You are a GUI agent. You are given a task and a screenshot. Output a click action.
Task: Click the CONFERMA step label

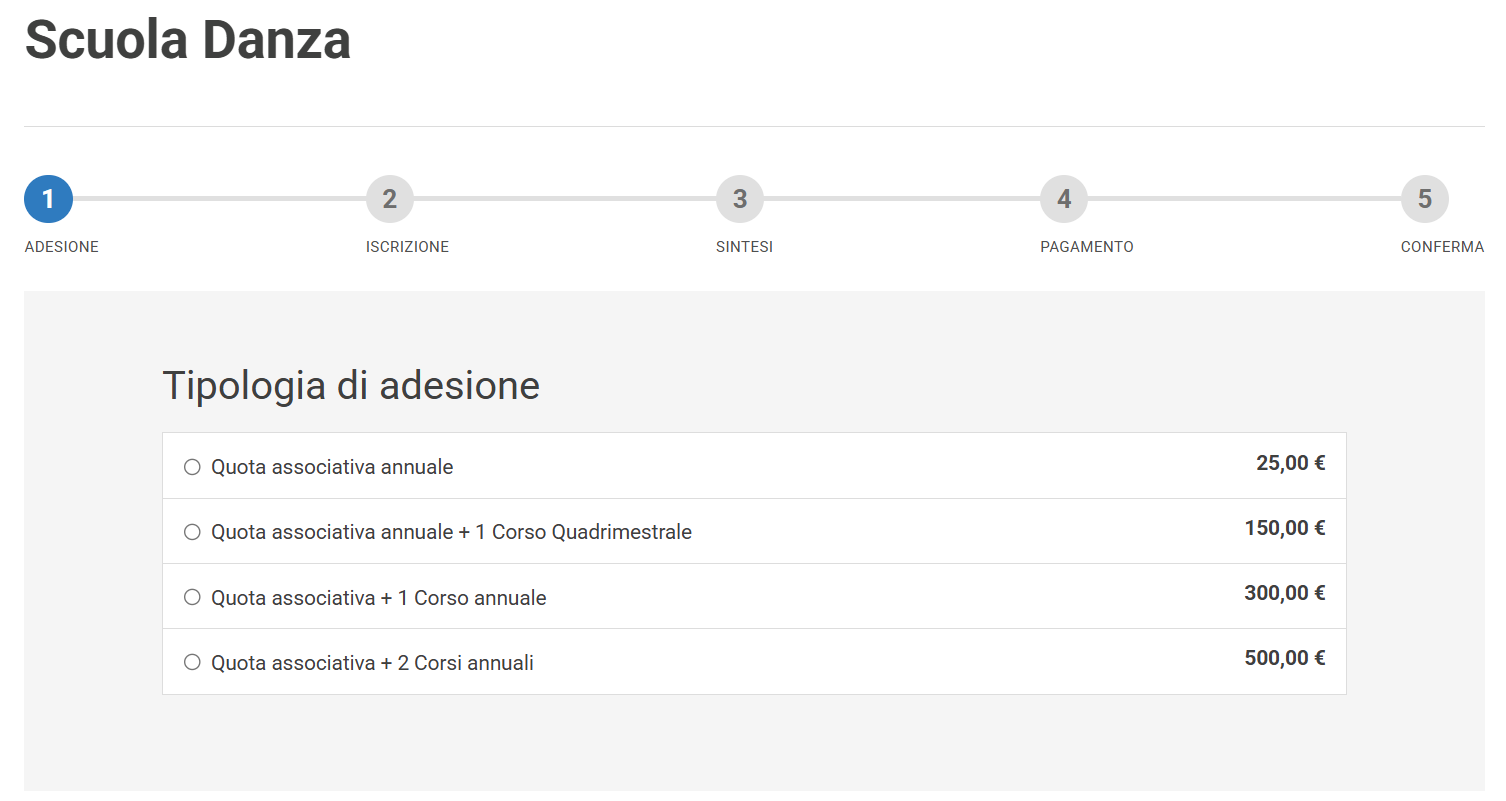pyautogui.click(x=1442, y=247)
